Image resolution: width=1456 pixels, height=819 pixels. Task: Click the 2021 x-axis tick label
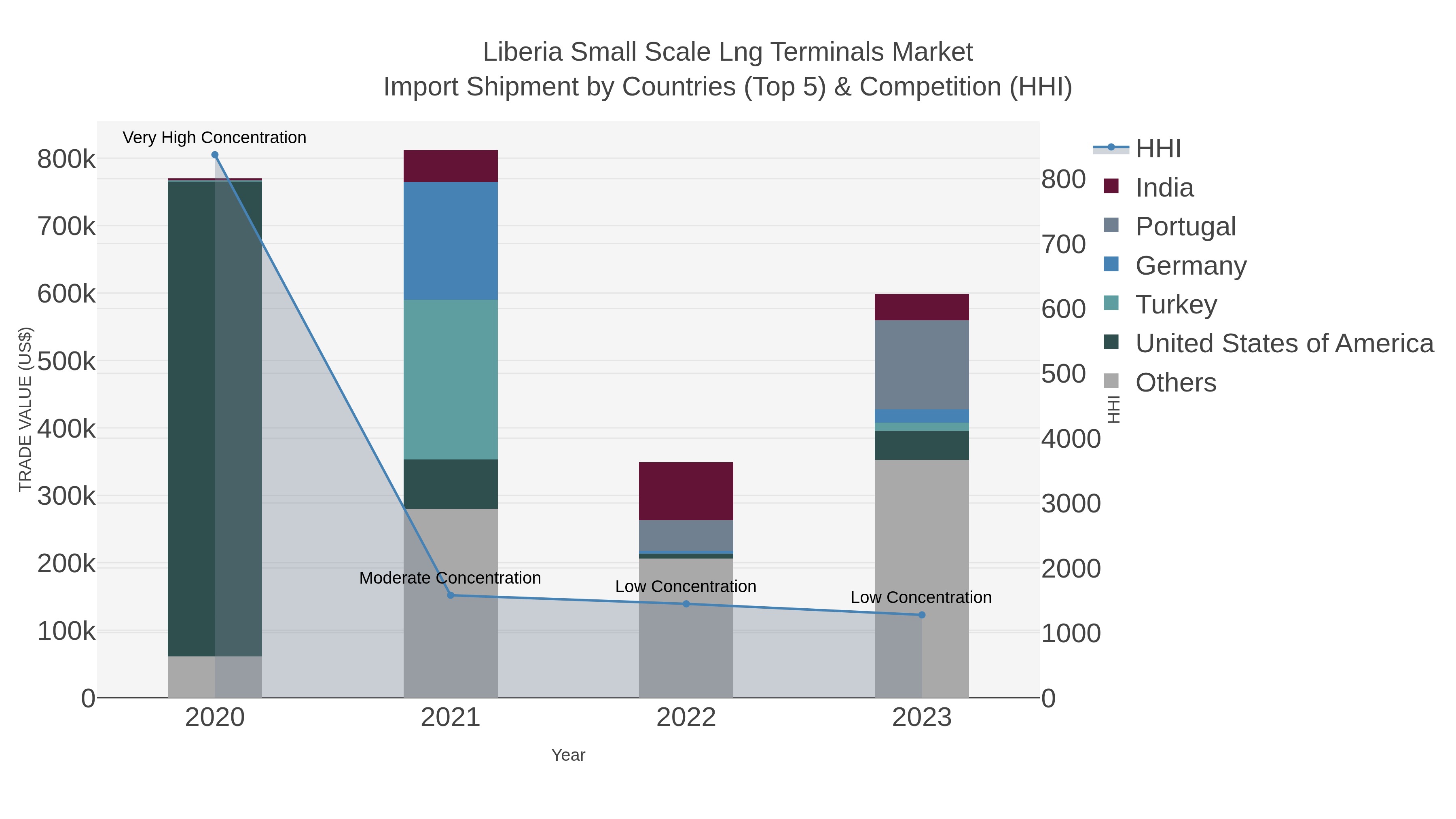pyautogui.click(x=451, y=718)
